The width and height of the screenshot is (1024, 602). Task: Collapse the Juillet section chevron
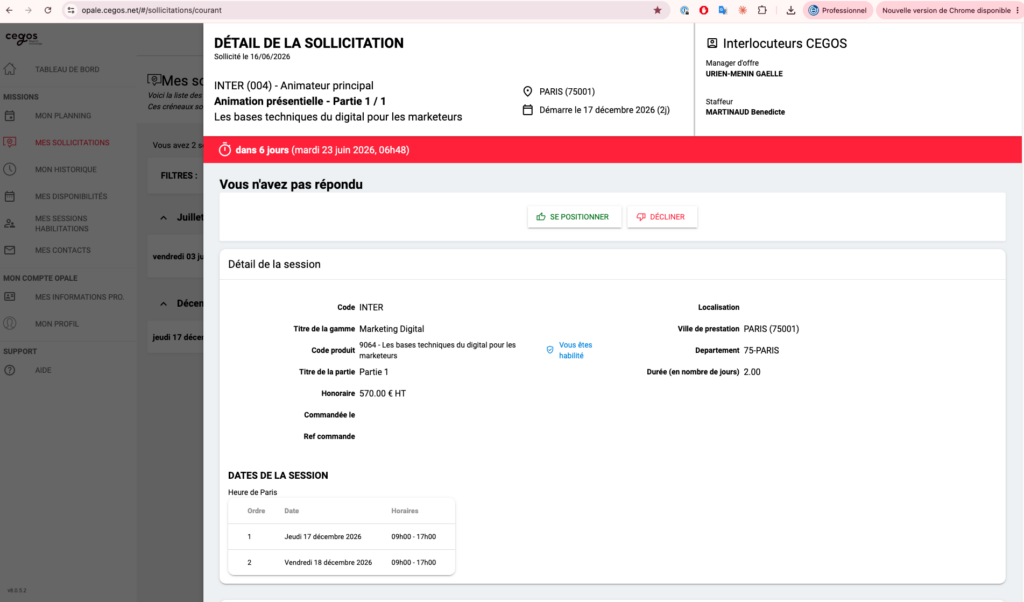[x=164, y=217]
